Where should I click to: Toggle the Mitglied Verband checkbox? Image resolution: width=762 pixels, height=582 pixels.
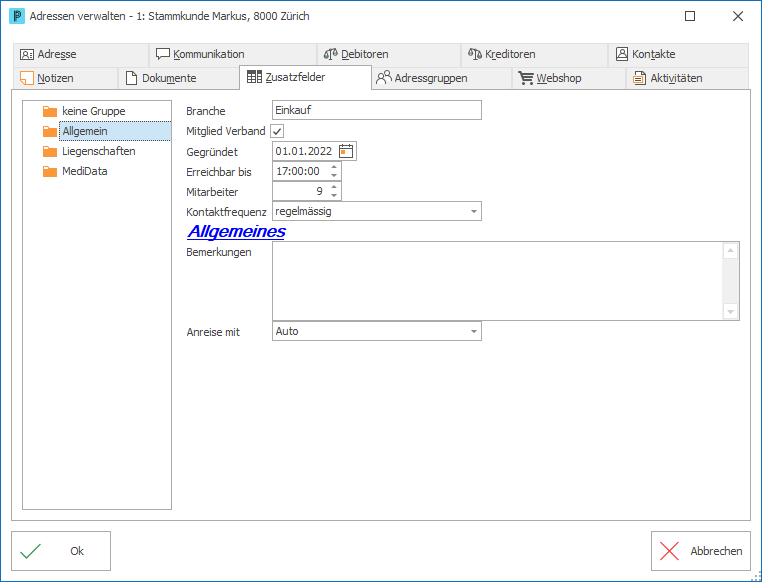277,131
